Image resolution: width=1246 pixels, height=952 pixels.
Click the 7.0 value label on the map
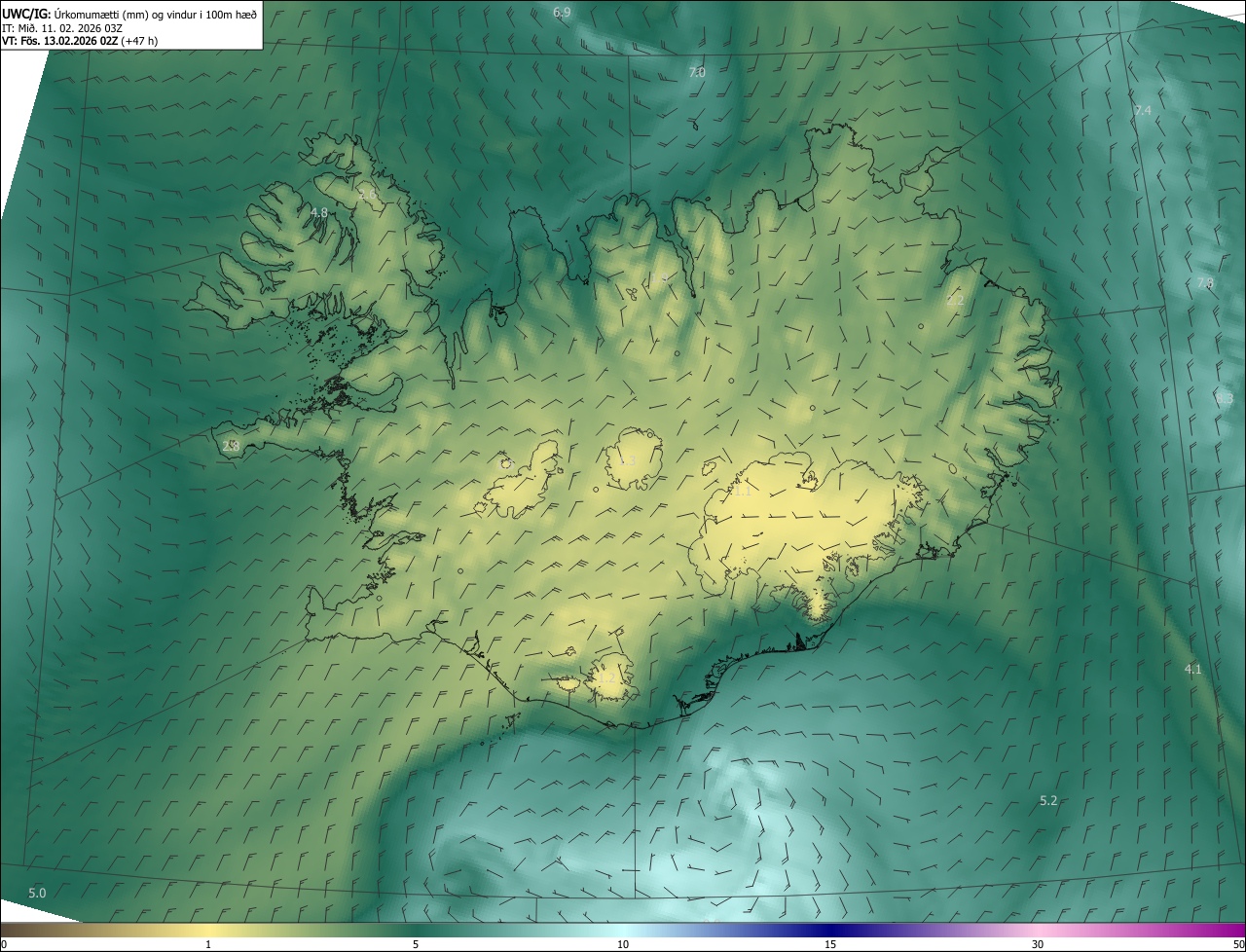pyautogui.click(x=697, y=73)
